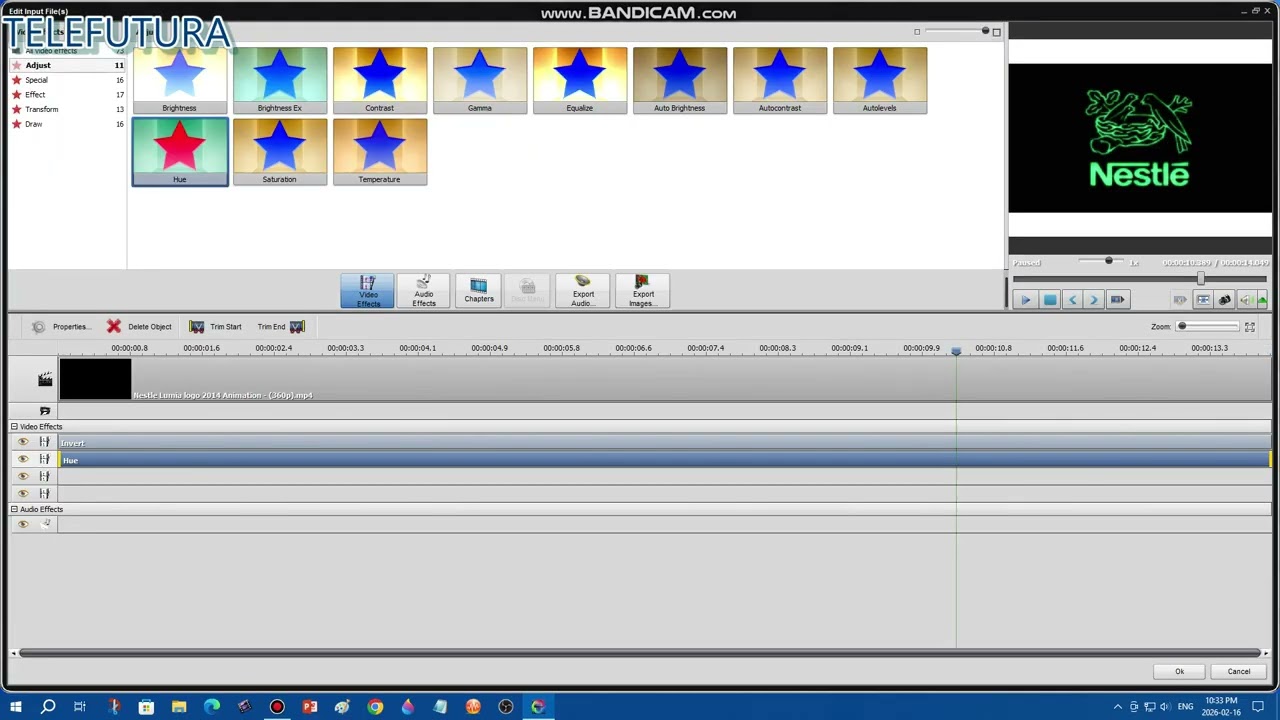Open Properties of the selected effect
This screenshot has height=720, width=1280.
(x=60, y=327)
